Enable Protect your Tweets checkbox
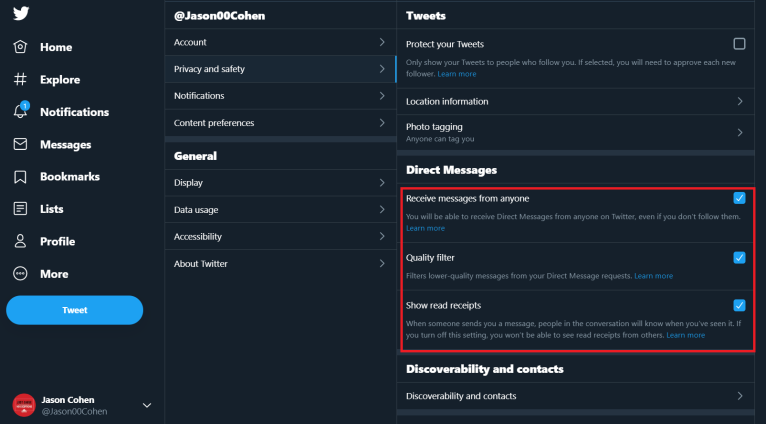766x424 pixels. coord(739,44)
